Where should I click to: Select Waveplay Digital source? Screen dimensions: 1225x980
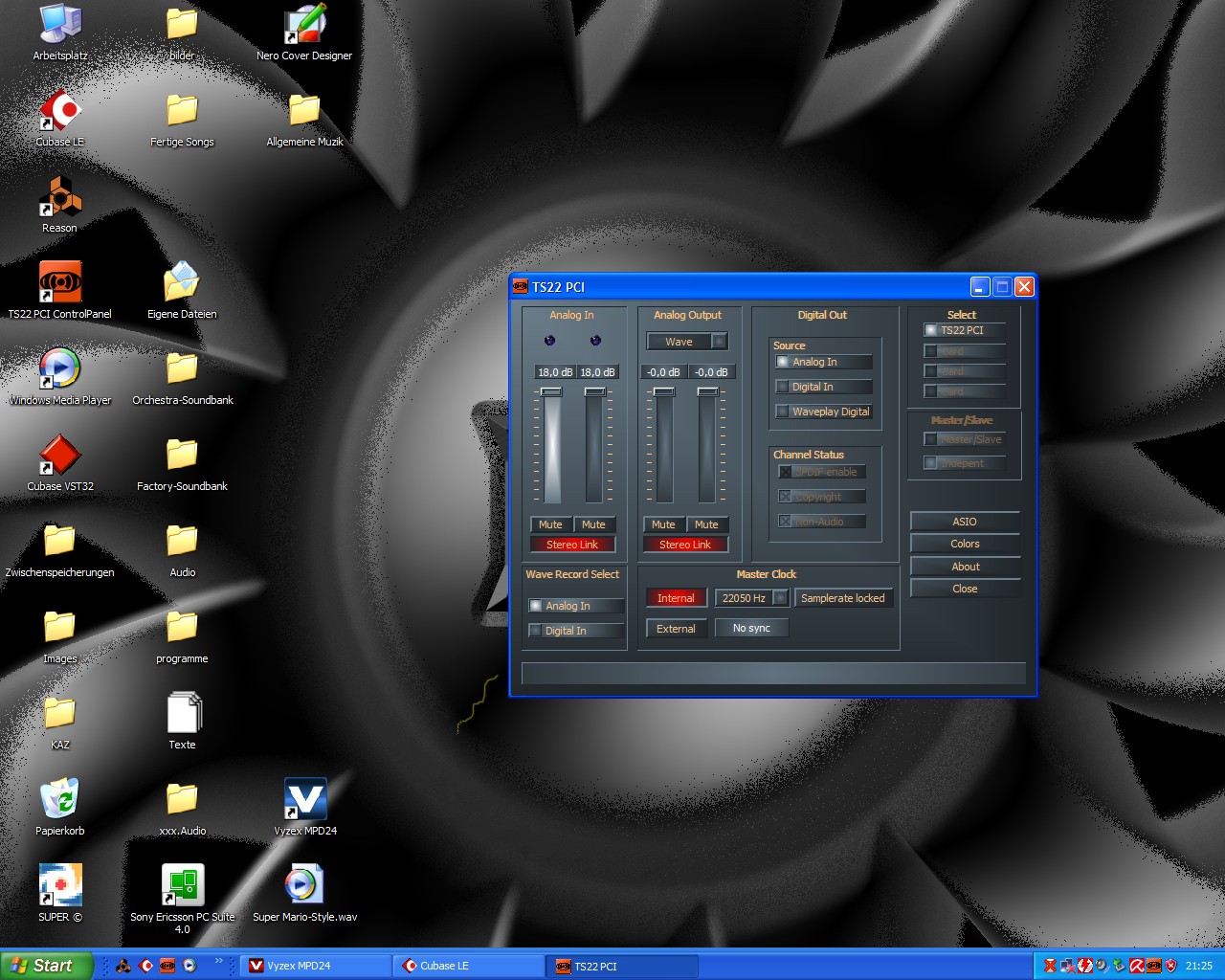click(823, 412)
